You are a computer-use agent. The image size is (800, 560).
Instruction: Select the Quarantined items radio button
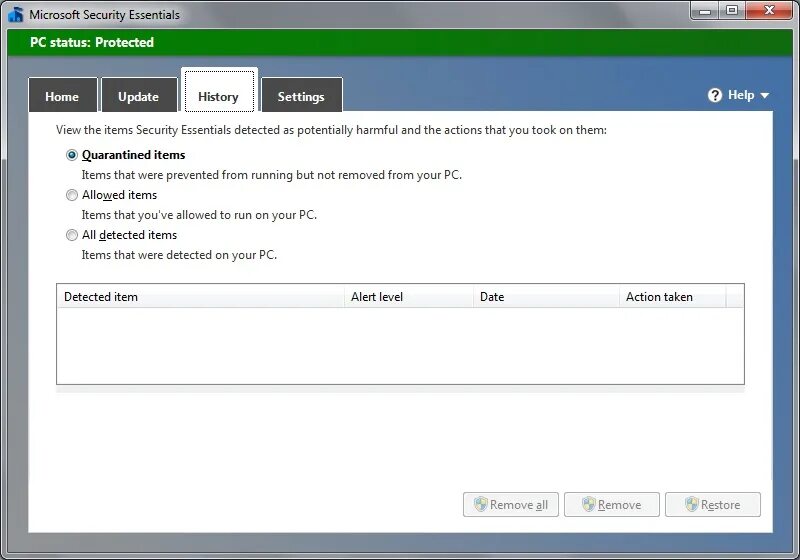[x=72, y=155]
